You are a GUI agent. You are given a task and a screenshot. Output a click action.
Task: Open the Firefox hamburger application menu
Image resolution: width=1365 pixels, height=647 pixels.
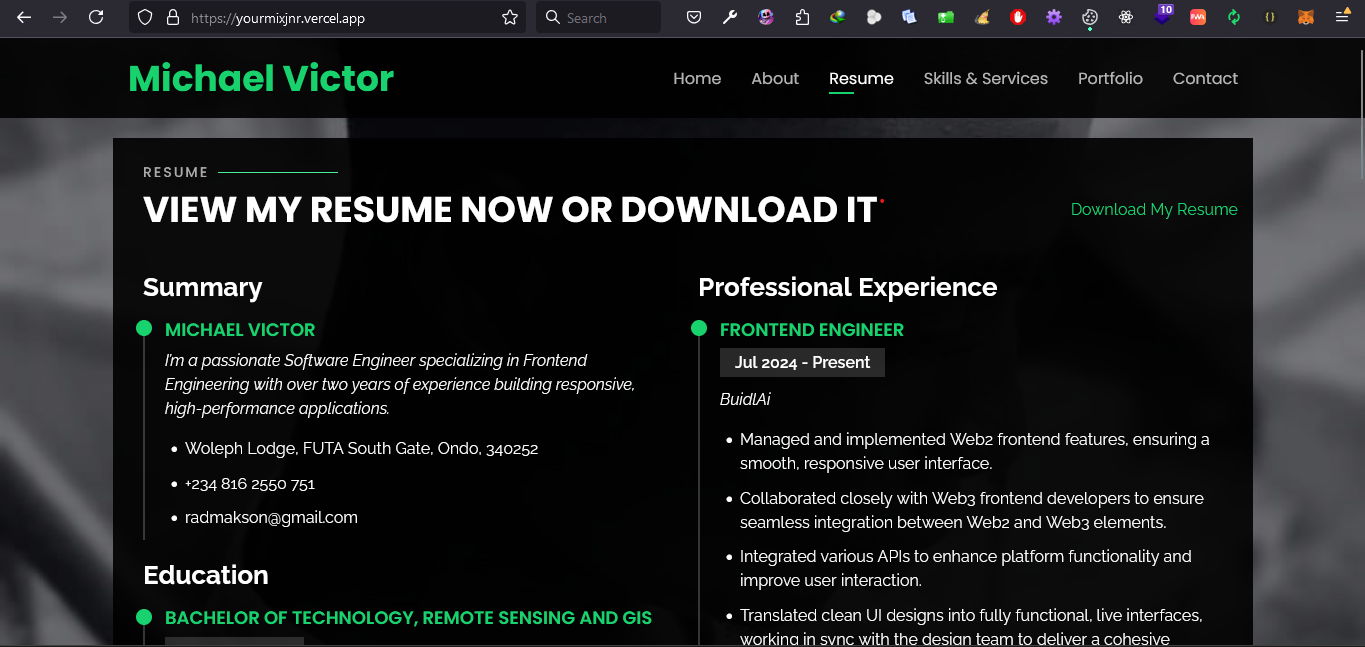tap(1342, 17)
